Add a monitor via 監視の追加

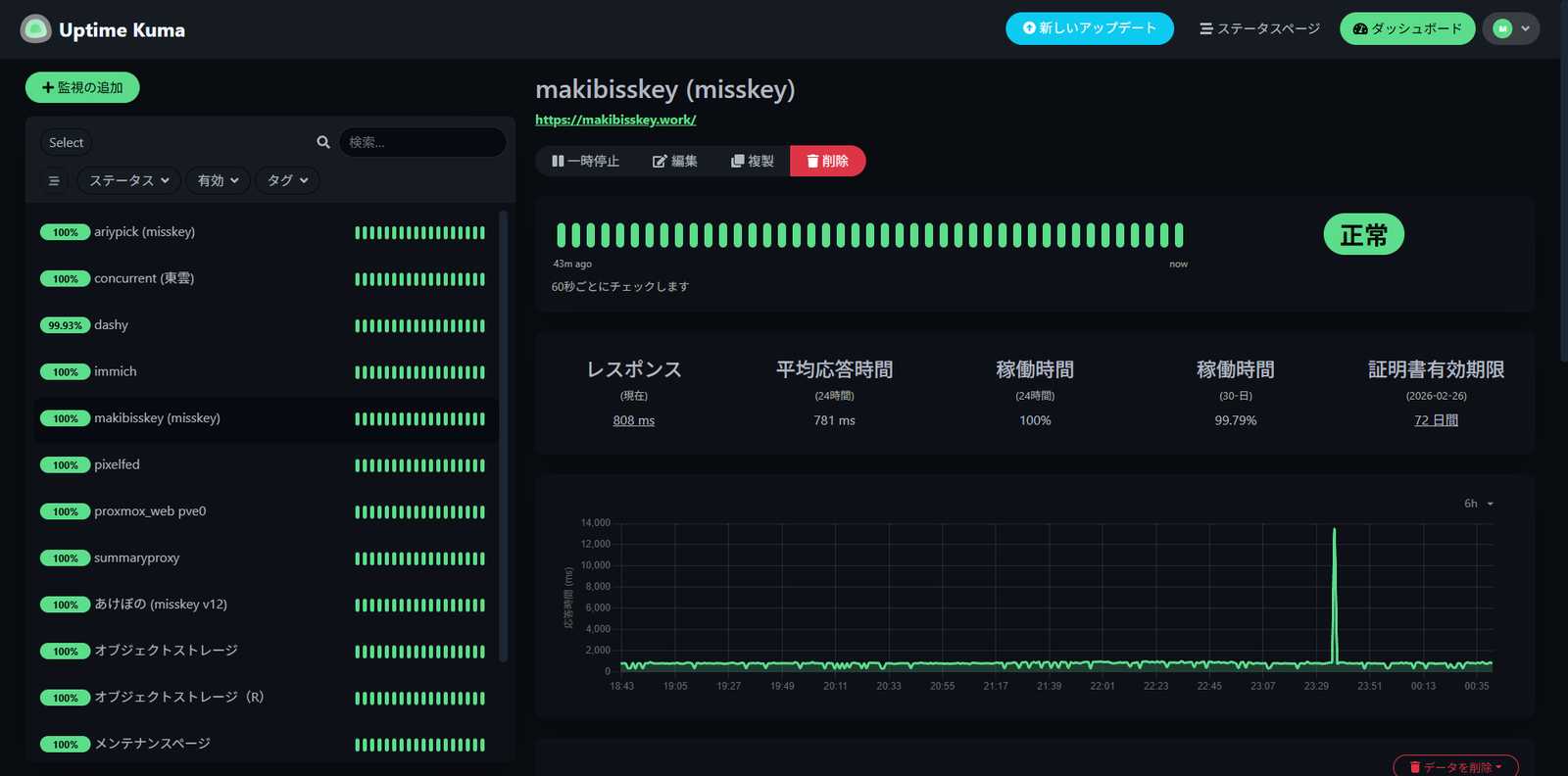point(82,88)
